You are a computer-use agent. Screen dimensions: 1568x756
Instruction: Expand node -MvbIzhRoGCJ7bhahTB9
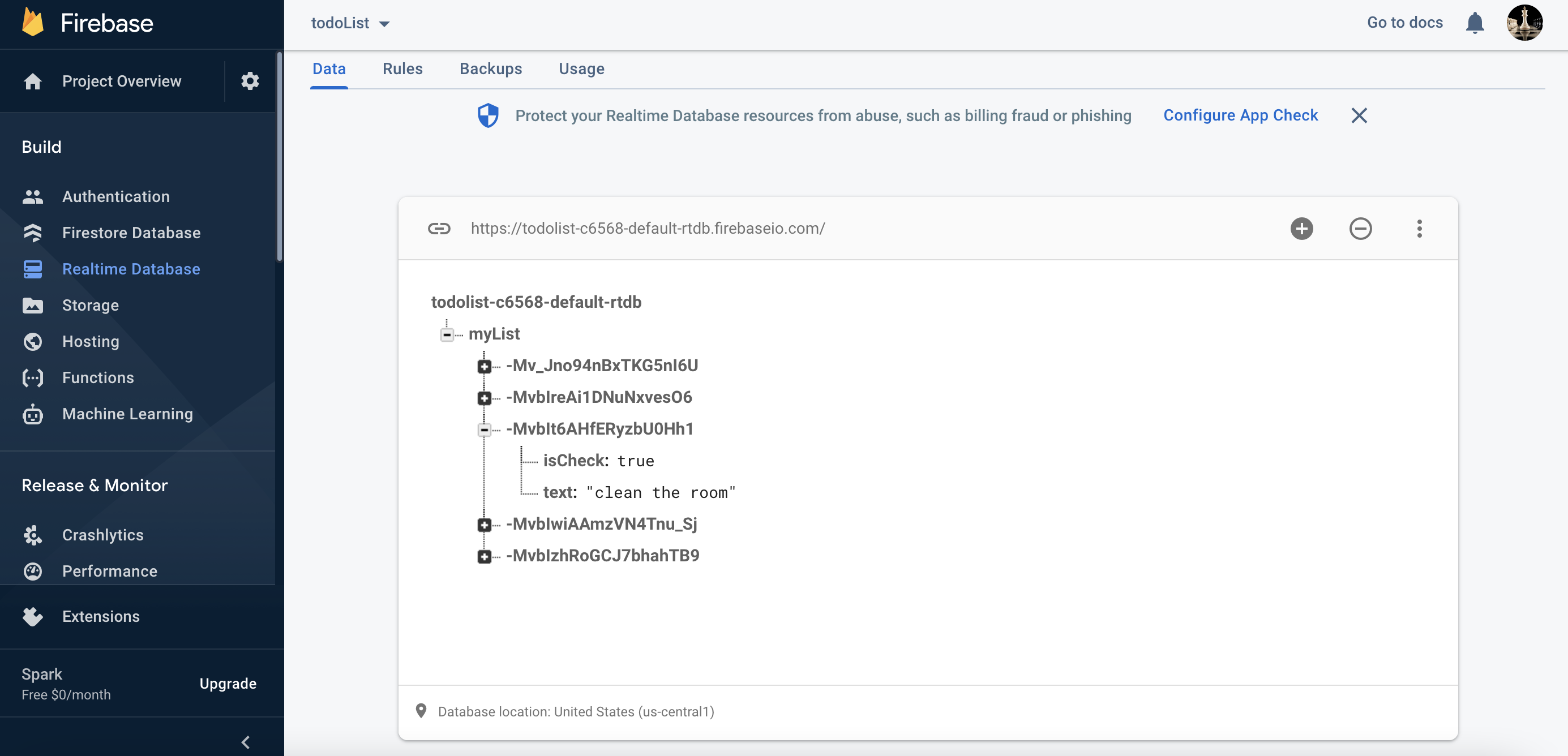pyautogui.click(x=484, y=556)
